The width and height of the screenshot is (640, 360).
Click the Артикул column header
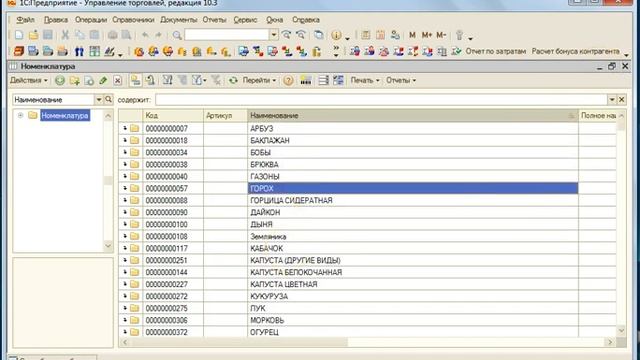click(225, 116)
